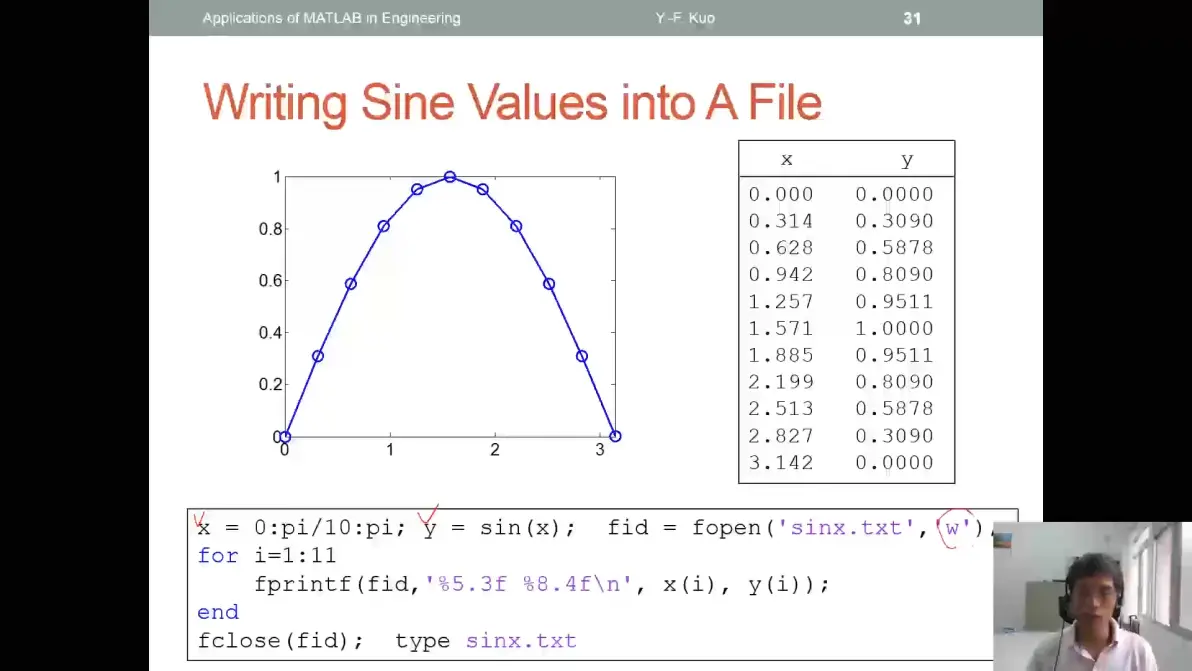Click header text "Applications of MATLAB in Engineering"

(331, 18)
